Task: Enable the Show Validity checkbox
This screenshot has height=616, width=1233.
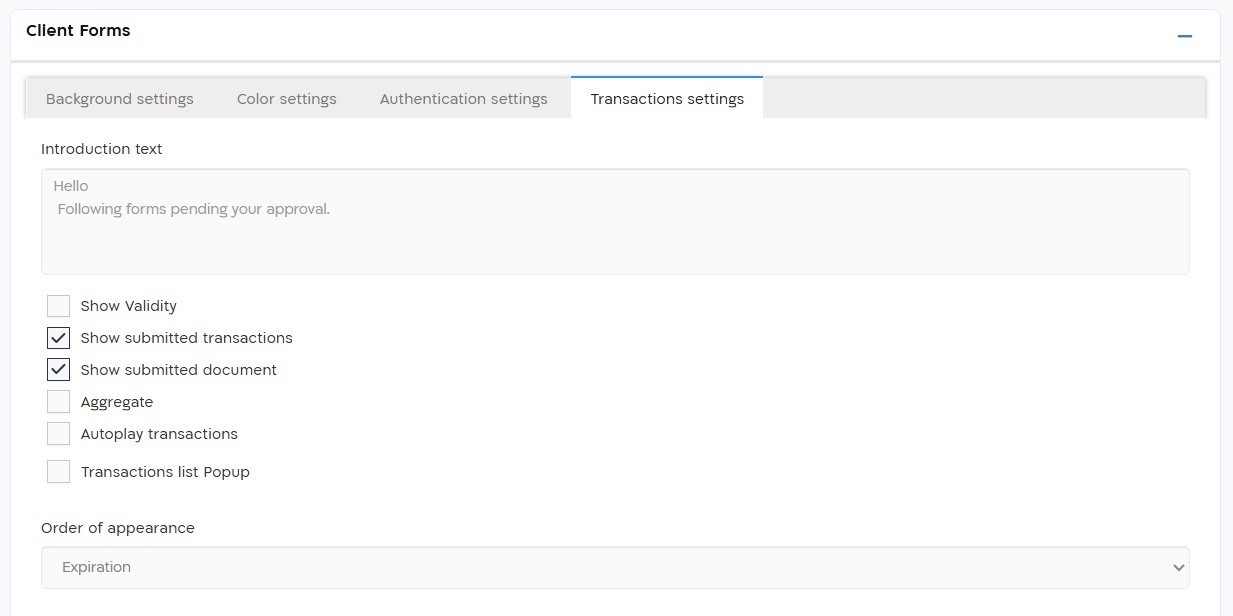Action: [59, 306]
